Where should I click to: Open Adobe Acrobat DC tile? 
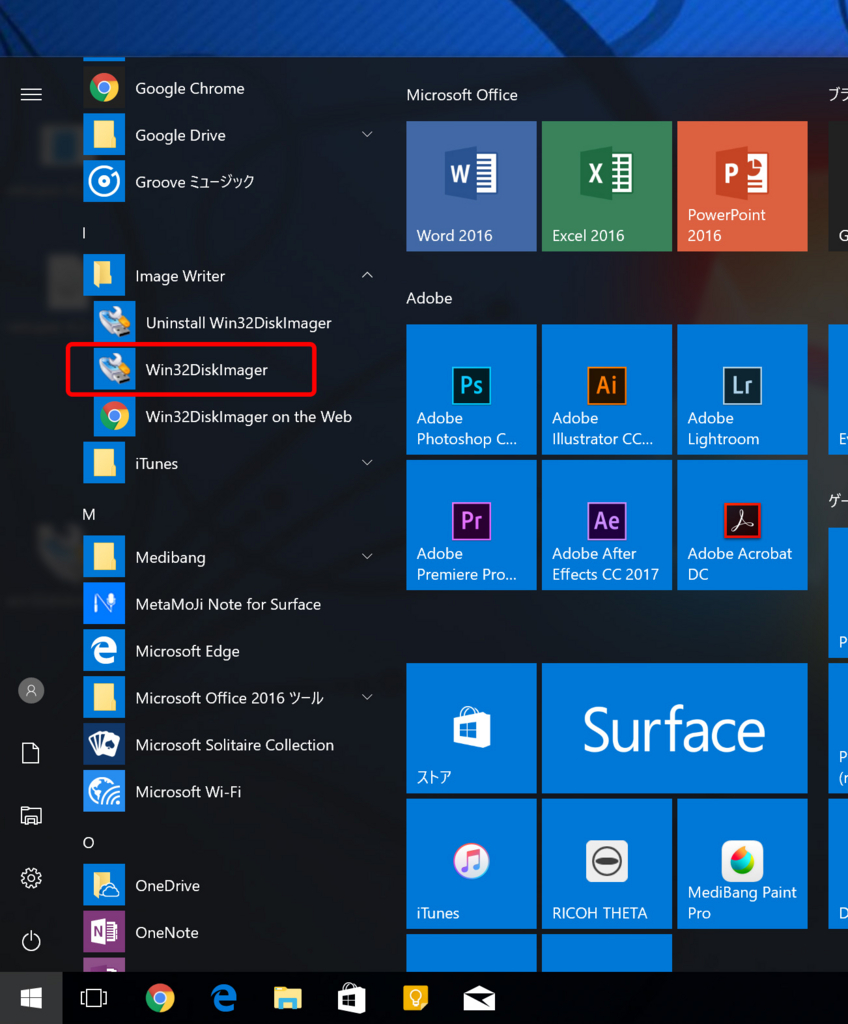pos(742,525)
